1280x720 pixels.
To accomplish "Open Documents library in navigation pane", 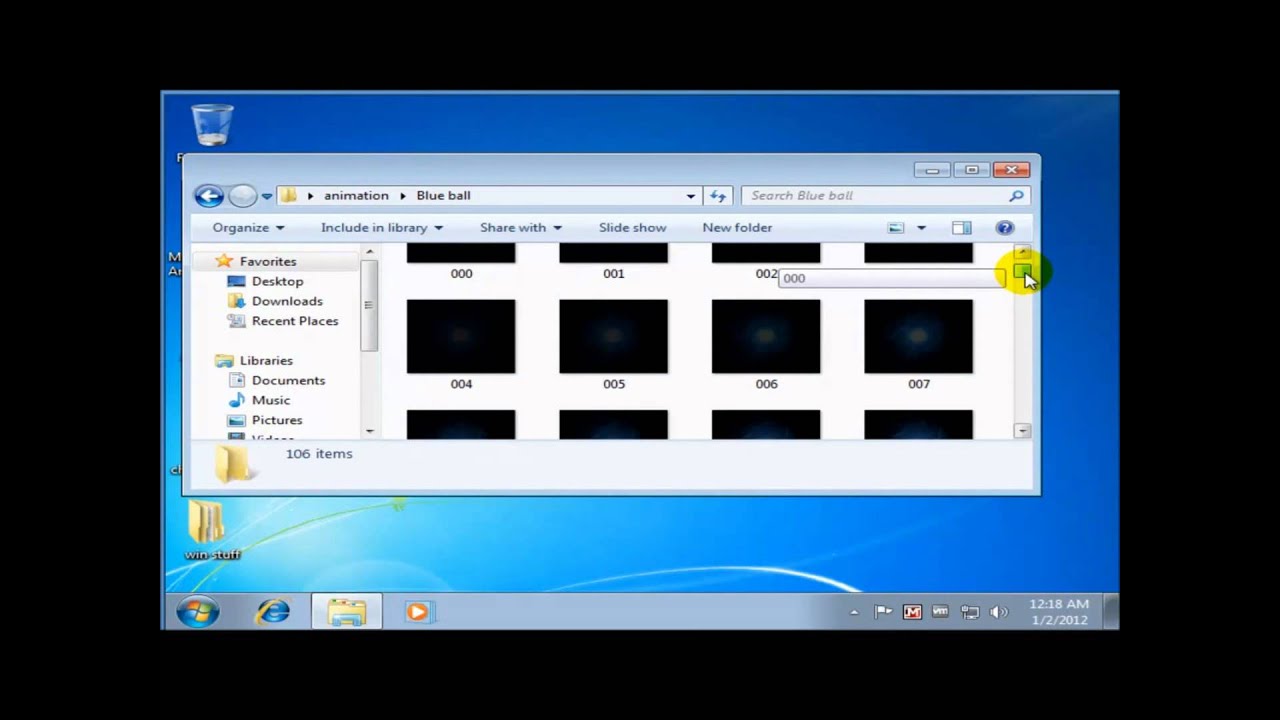I will [288, 380].
